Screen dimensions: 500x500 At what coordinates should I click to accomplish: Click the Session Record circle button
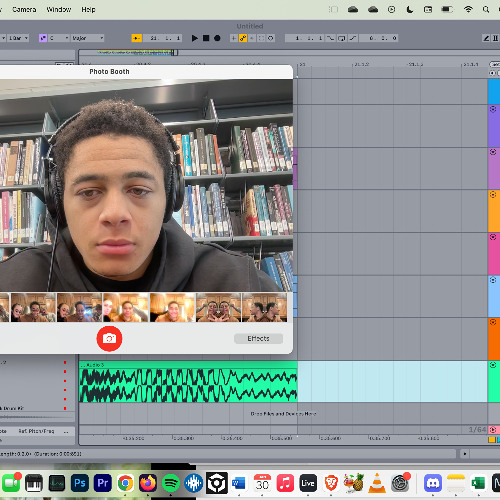271,38
